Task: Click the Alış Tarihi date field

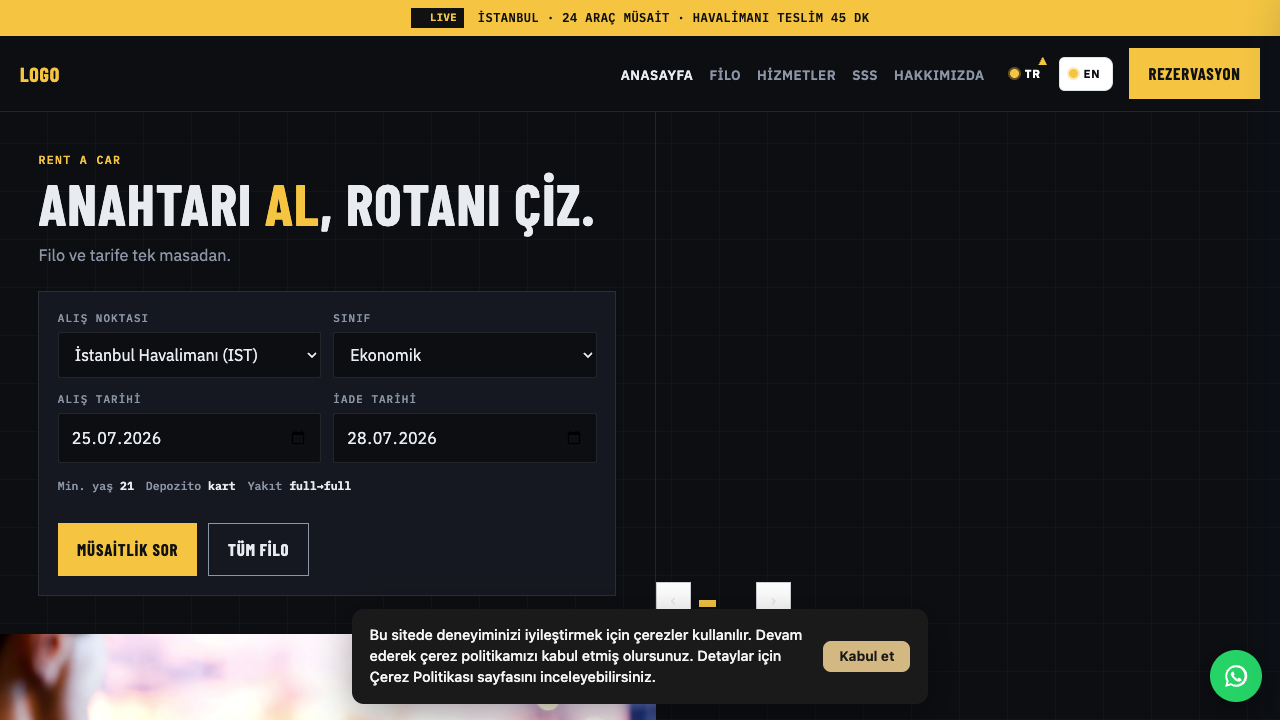Action: (x=190, y=438)
